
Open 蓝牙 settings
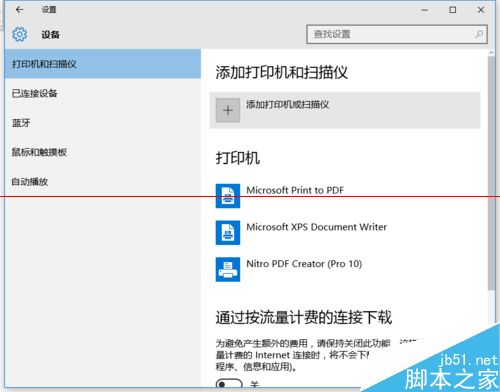(103, 123)
